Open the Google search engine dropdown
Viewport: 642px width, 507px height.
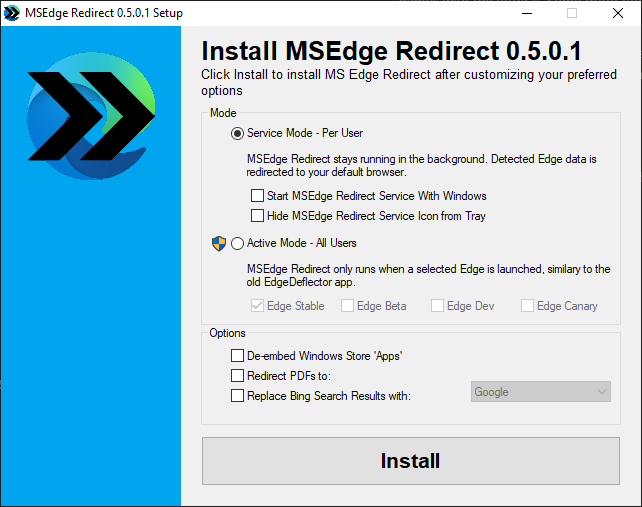(x=540, y=392)
